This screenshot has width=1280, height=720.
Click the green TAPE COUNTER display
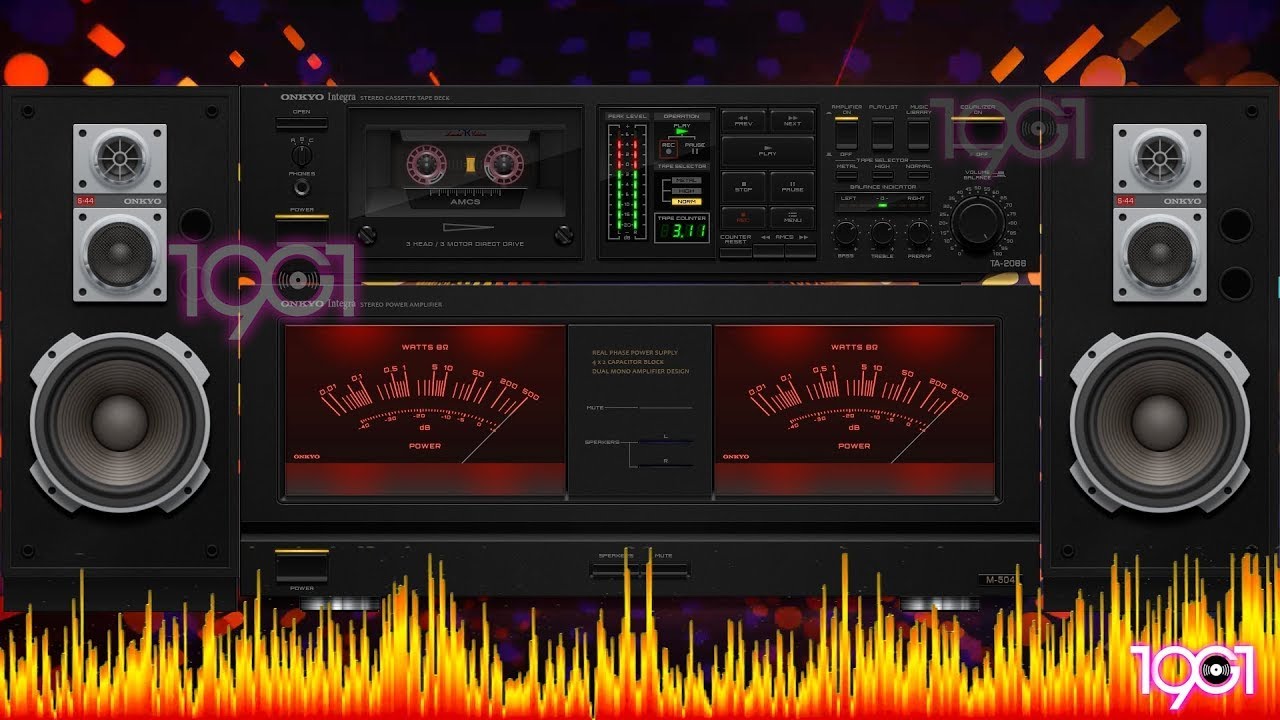[682, 230]
